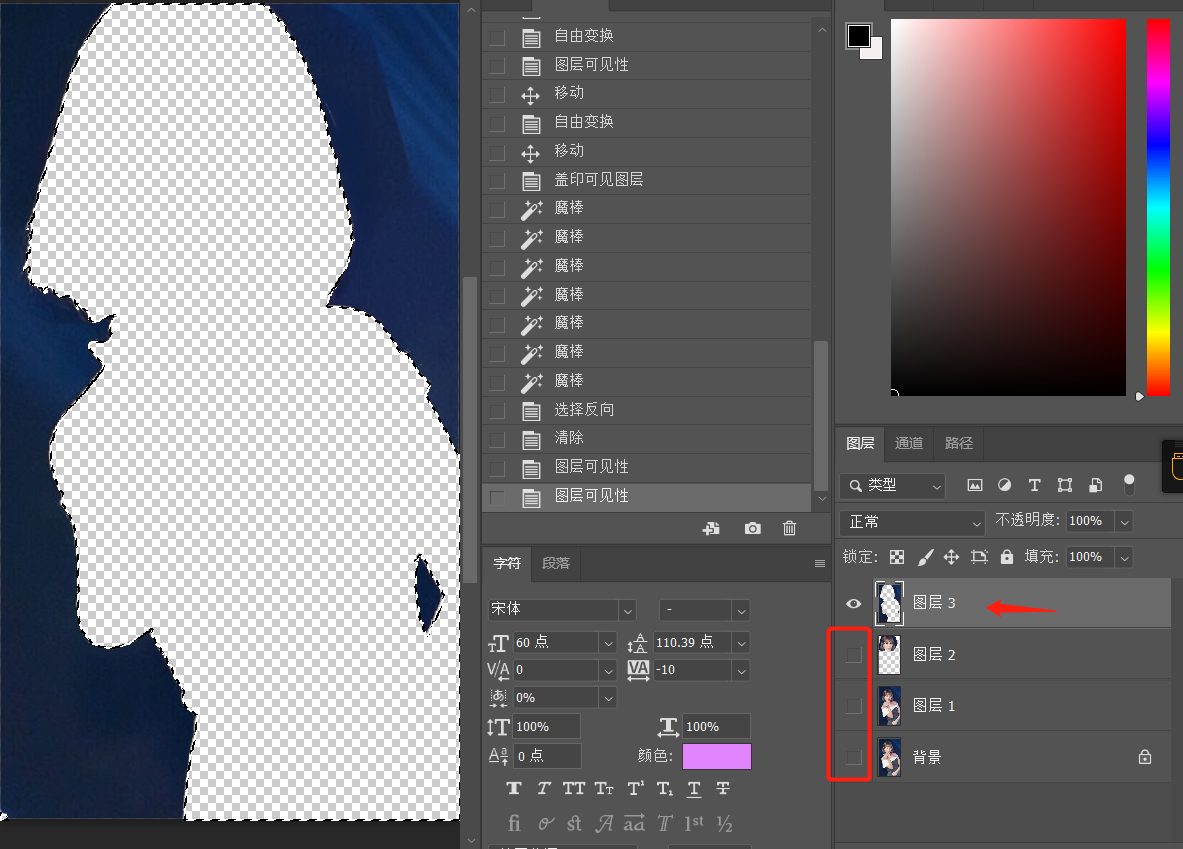
Task: Lock all padlock icon beside 填充
Action: (1006, 557)
